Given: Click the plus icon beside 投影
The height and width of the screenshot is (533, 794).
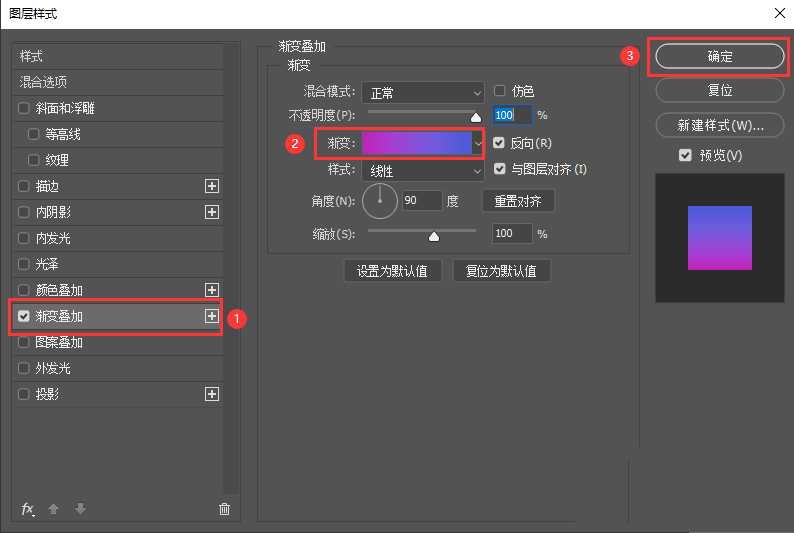Looking at the screenshot, I should click(212, 394).
